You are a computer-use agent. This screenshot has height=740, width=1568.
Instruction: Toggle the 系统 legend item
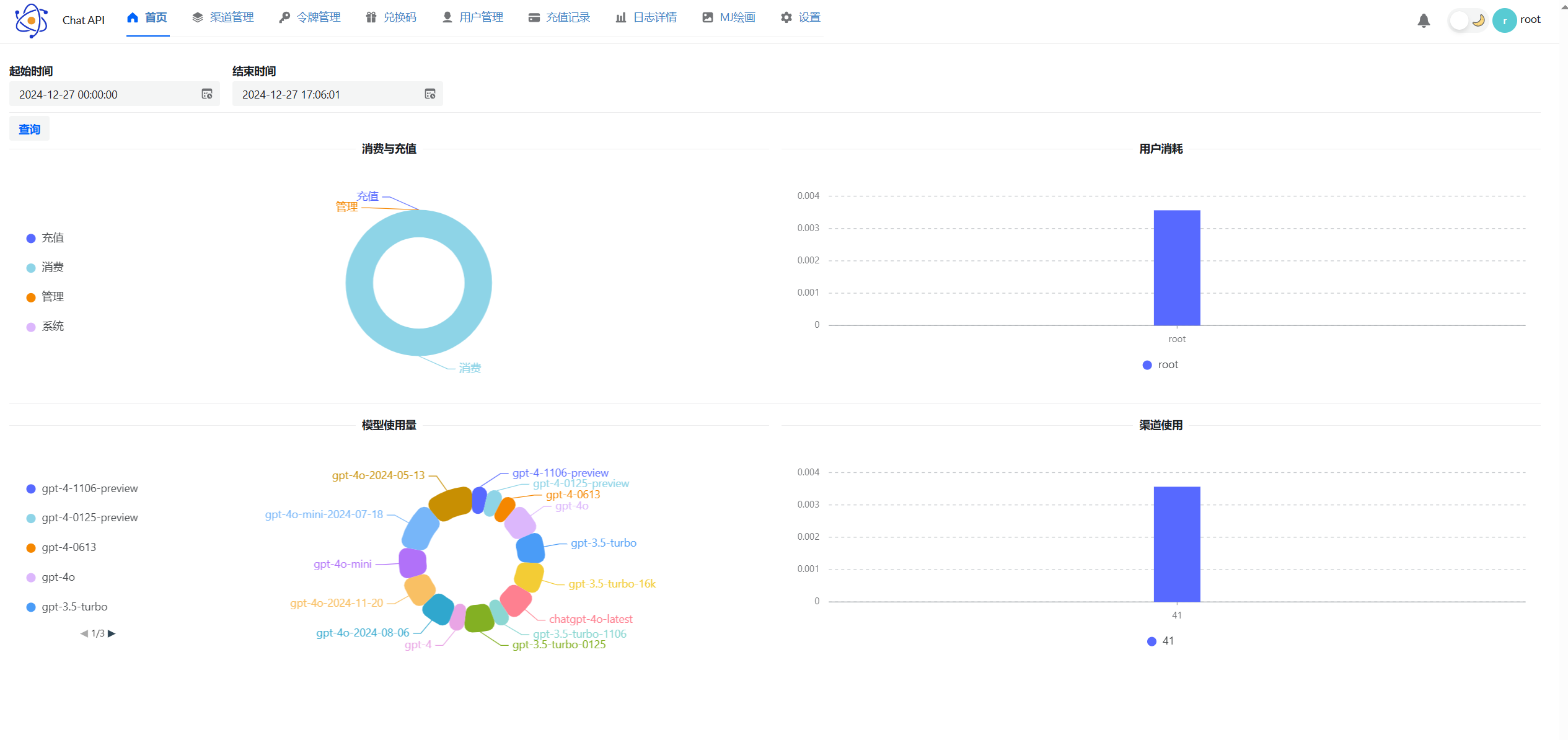(45, 327)
